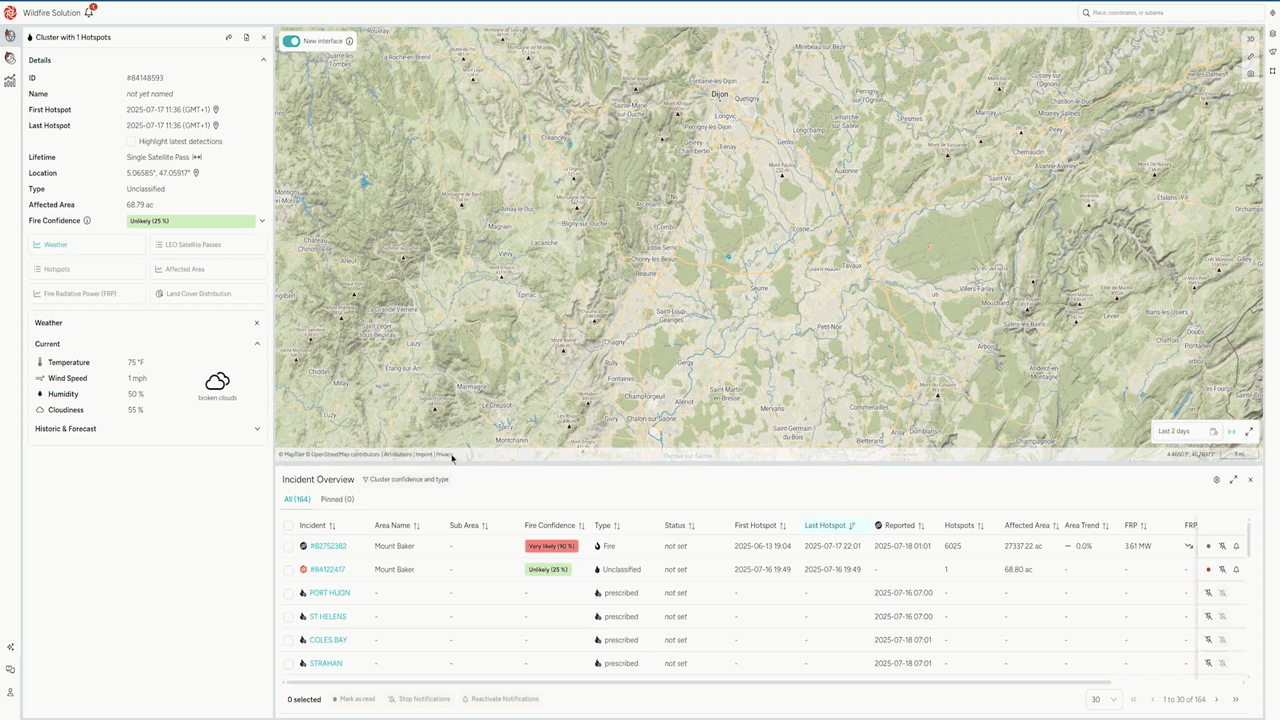1280x720 pixels.
Task: Check the row checkbox for #84122417
Action: tap(289, 569)
